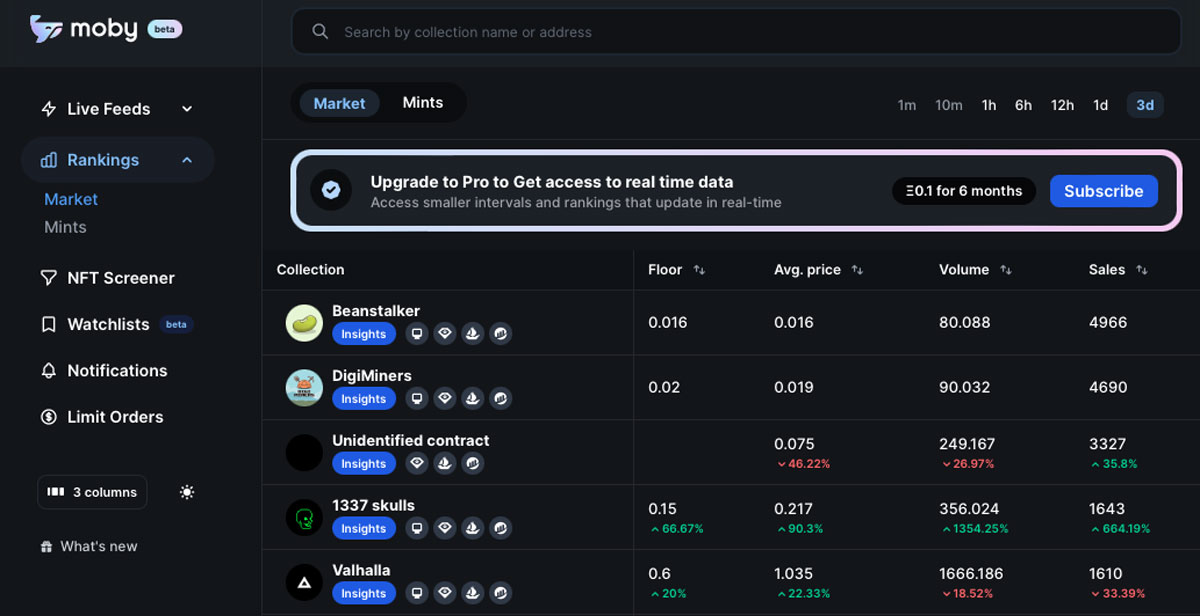Open the 3 columns layout selector
1200x616 pixels.
[x=92, y=492]
